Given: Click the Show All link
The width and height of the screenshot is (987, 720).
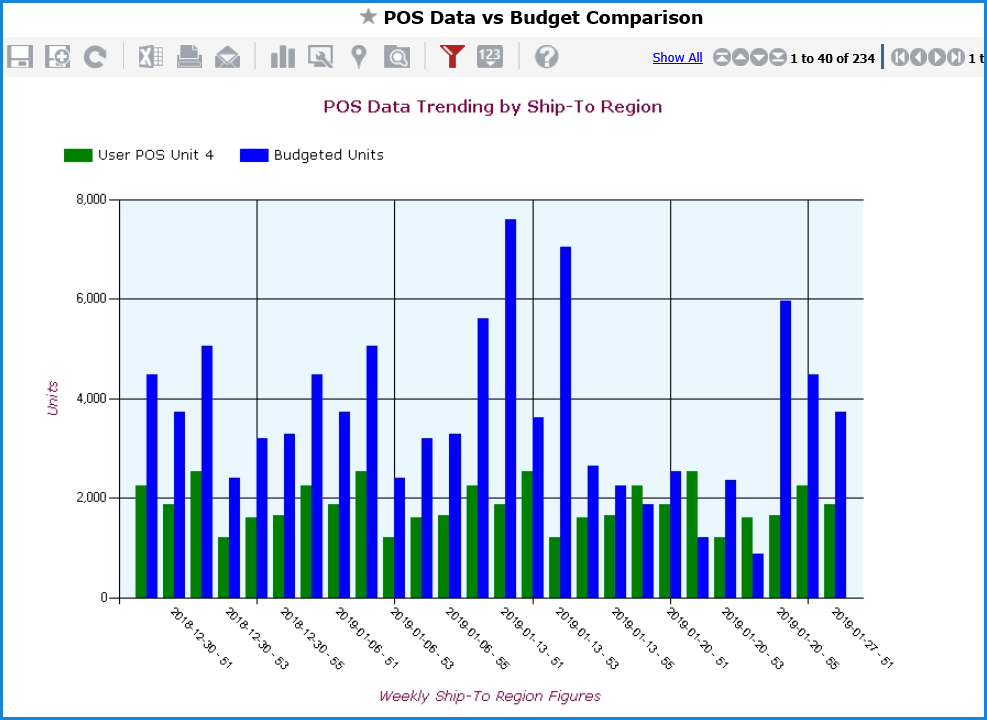Looking at the screenshot, I should (677, 58).
